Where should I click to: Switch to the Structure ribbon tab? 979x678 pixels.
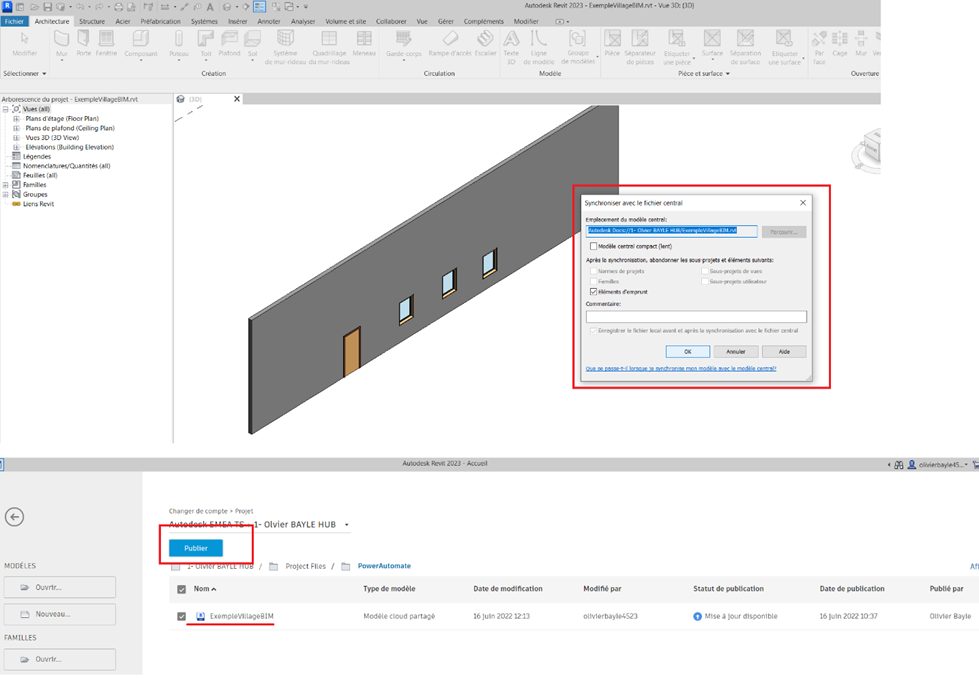coord(92,21)
